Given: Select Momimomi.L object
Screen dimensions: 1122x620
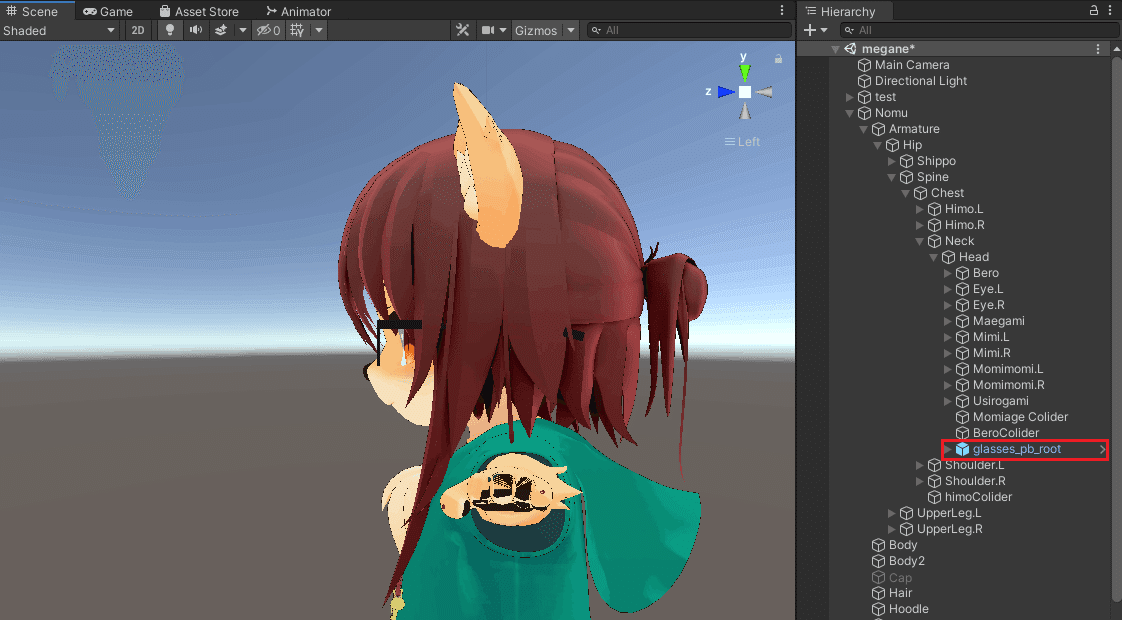Looking at the screenshot, I should point(1008,369).
